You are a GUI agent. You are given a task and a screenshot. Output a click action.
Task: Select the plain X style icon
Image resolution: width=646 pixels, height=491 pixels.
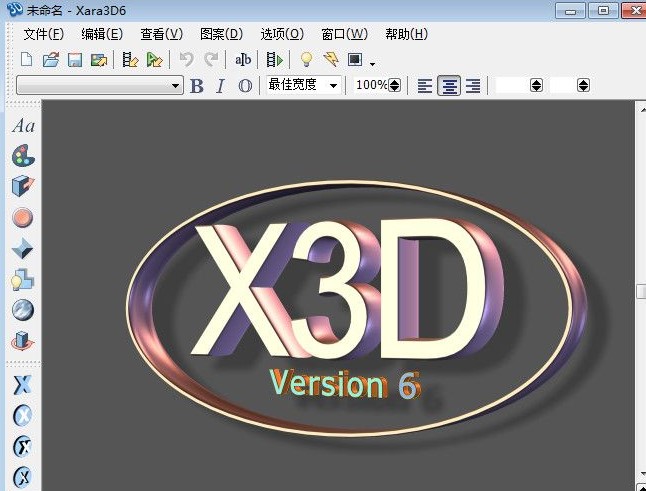23,385
